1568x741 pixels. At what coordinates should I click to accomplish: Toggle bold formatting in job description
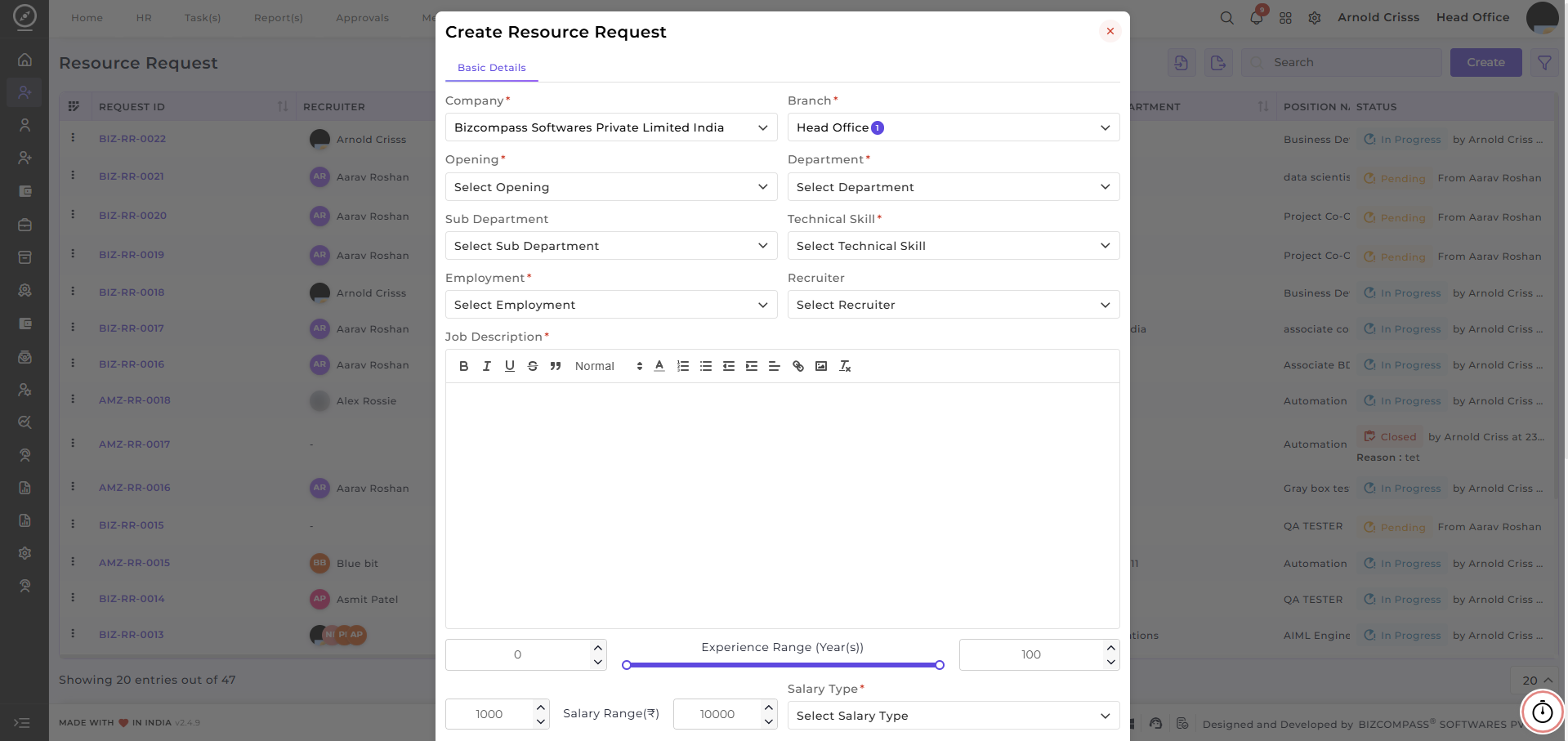point(463,366)
